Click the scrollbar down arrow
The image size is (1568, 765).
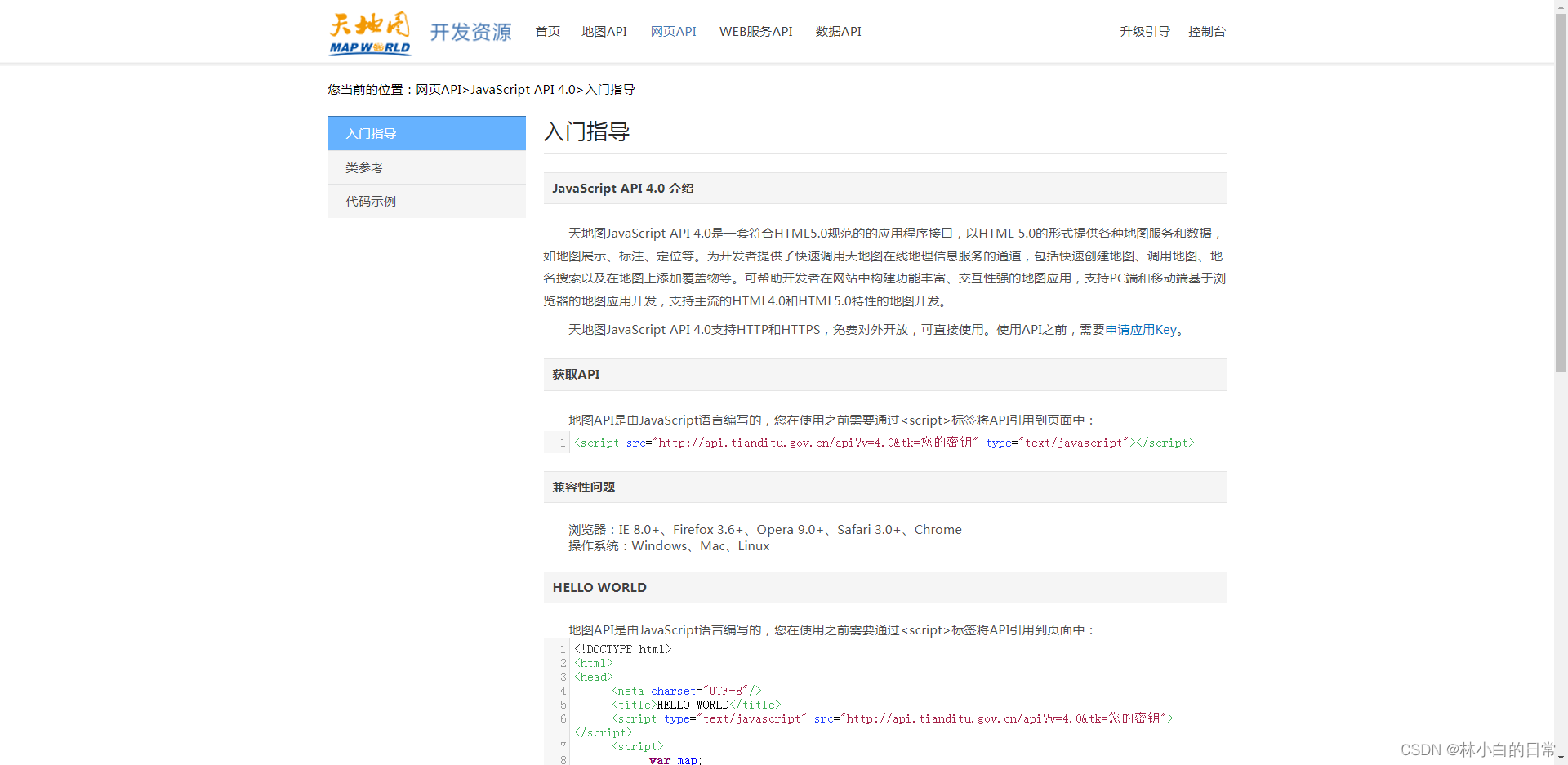(x=1561, y=758)
